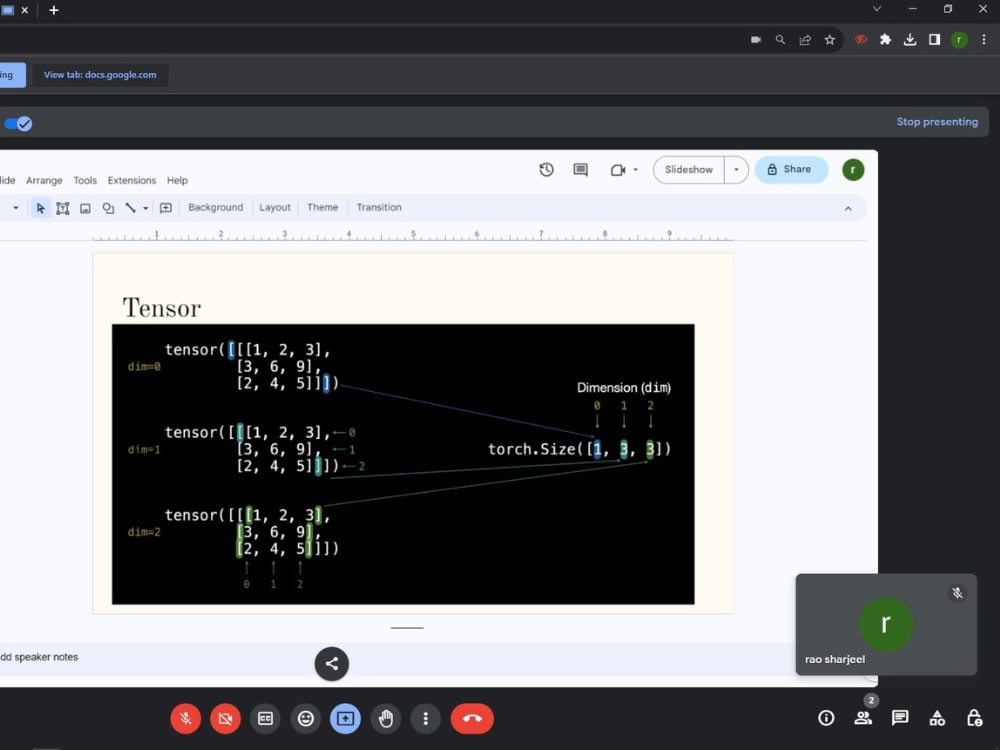Click the Background toolbar button

coord(216,207)
